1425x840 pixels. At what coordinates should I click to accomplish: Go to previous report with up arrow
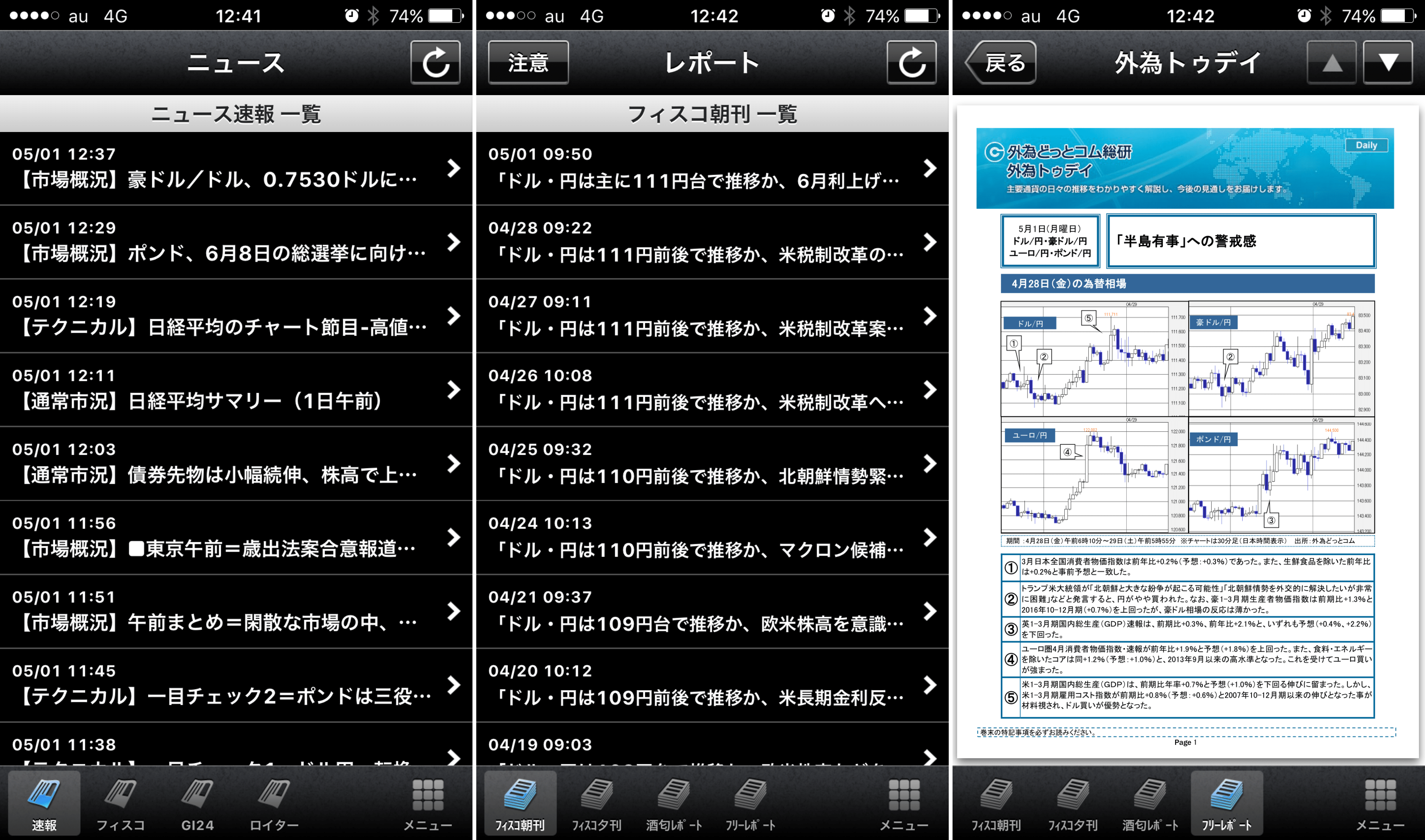pyautogui.click(x=1331, y=63)
